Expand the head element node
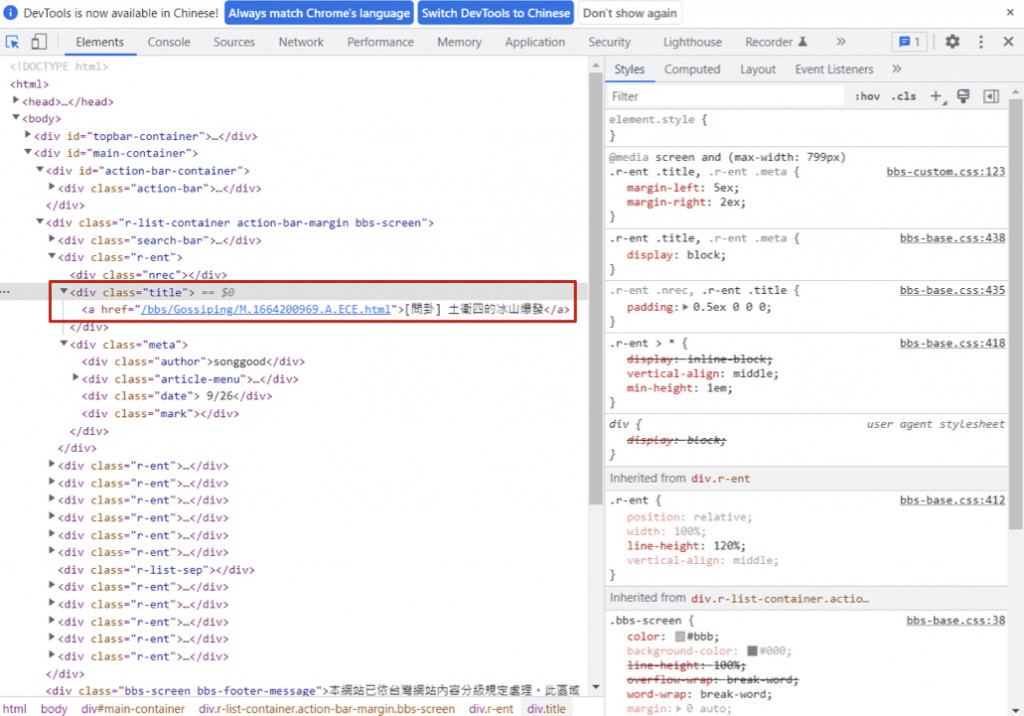The width and height of the screenshot is (1024, 716). coord(16,100)
